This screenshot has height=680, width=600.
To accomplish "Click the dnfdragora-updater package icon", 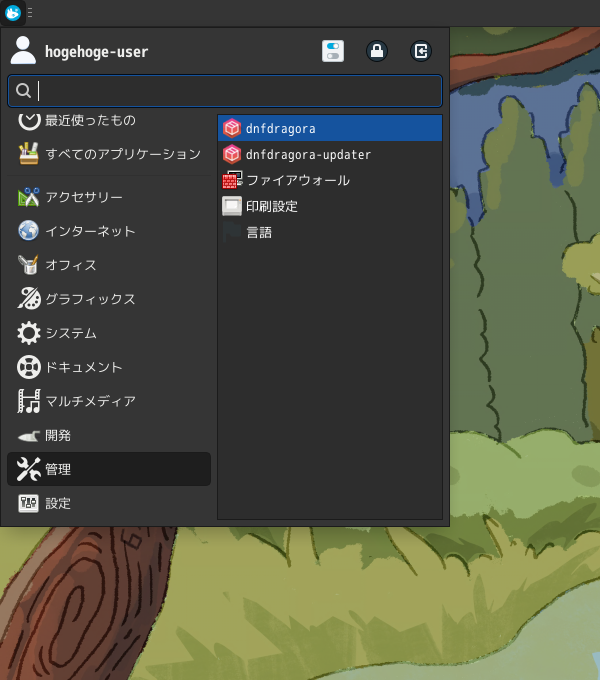I will [232, 154].
